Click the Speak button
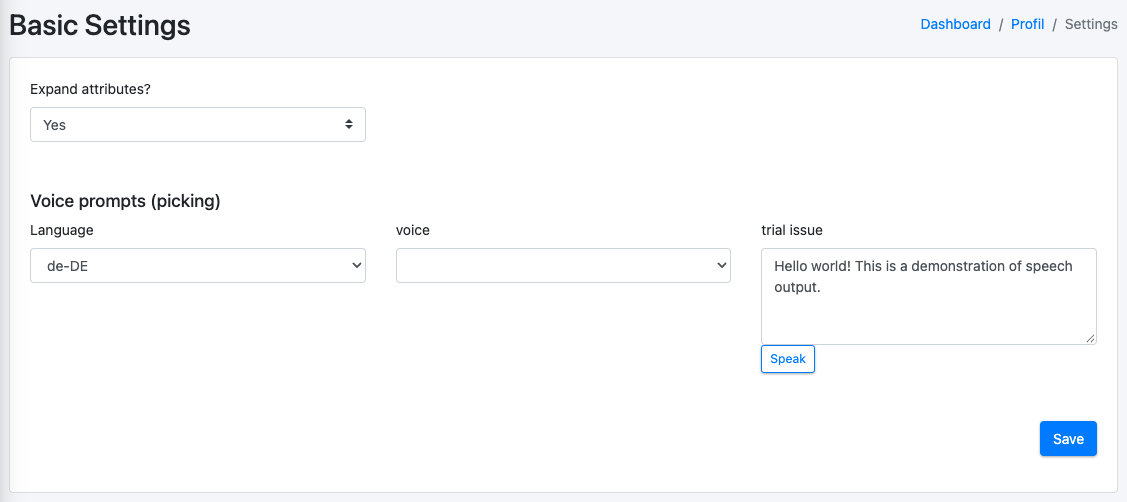 [788, 359]
